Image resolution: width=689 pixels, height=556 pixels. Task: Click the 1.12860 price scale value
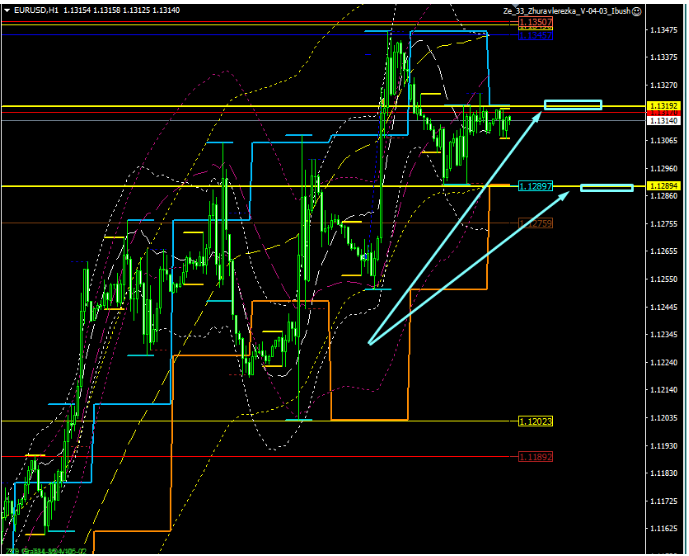click(664, 196)
